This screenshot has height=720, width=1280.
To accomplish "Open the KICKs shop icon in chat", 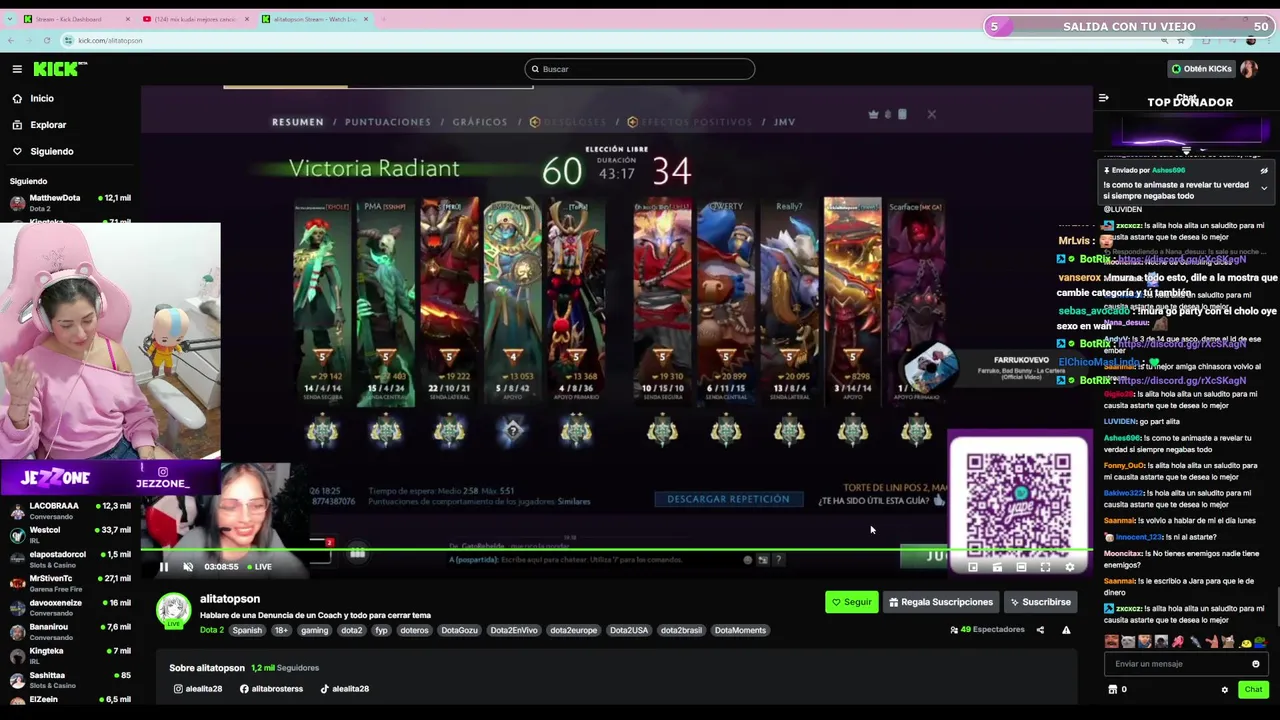I will tap(1112, 690).
